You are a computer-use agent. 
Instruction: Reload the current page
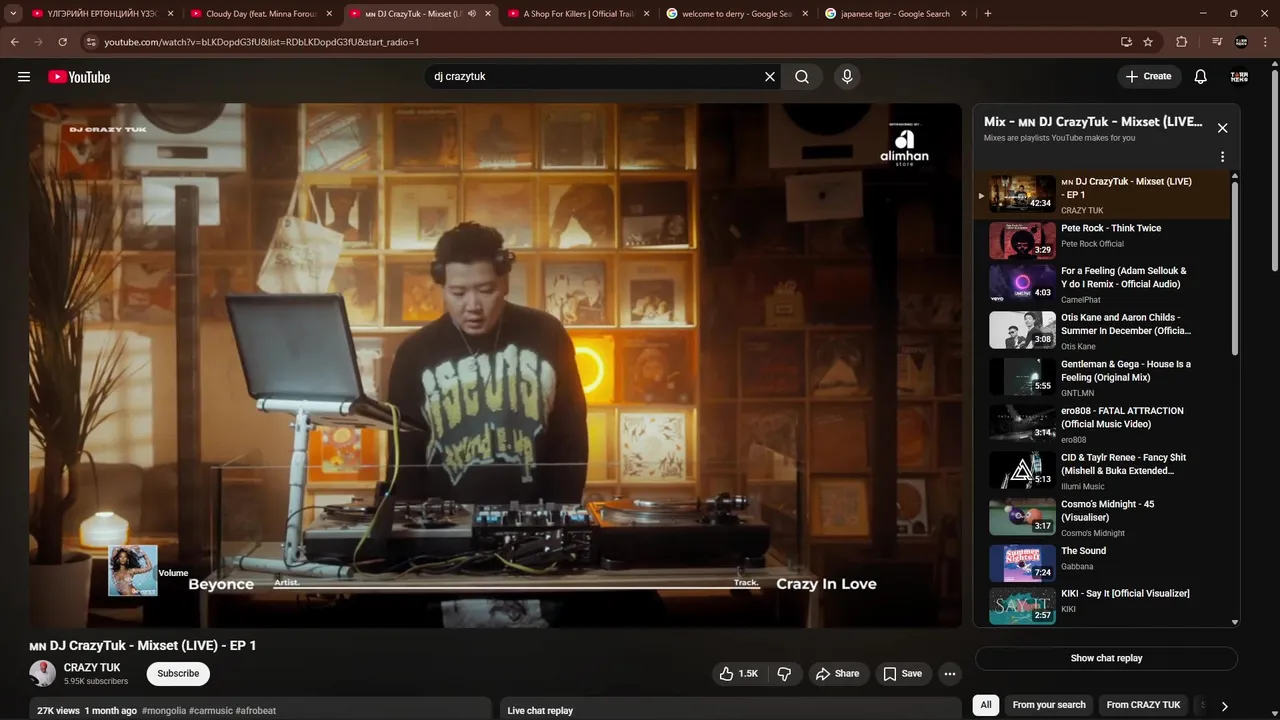tap(63, 42)
